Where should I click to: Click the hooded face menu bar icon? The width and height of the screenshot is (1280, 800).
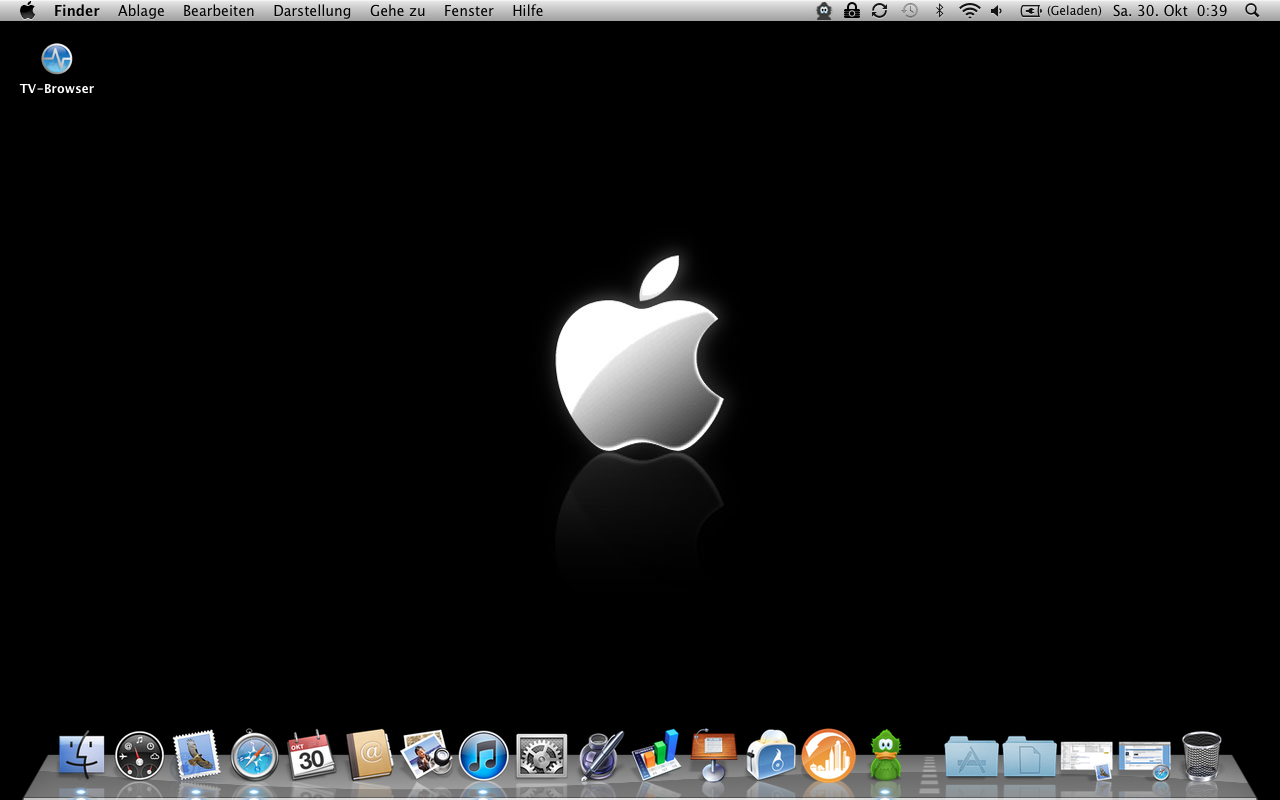tap(824, 11)
